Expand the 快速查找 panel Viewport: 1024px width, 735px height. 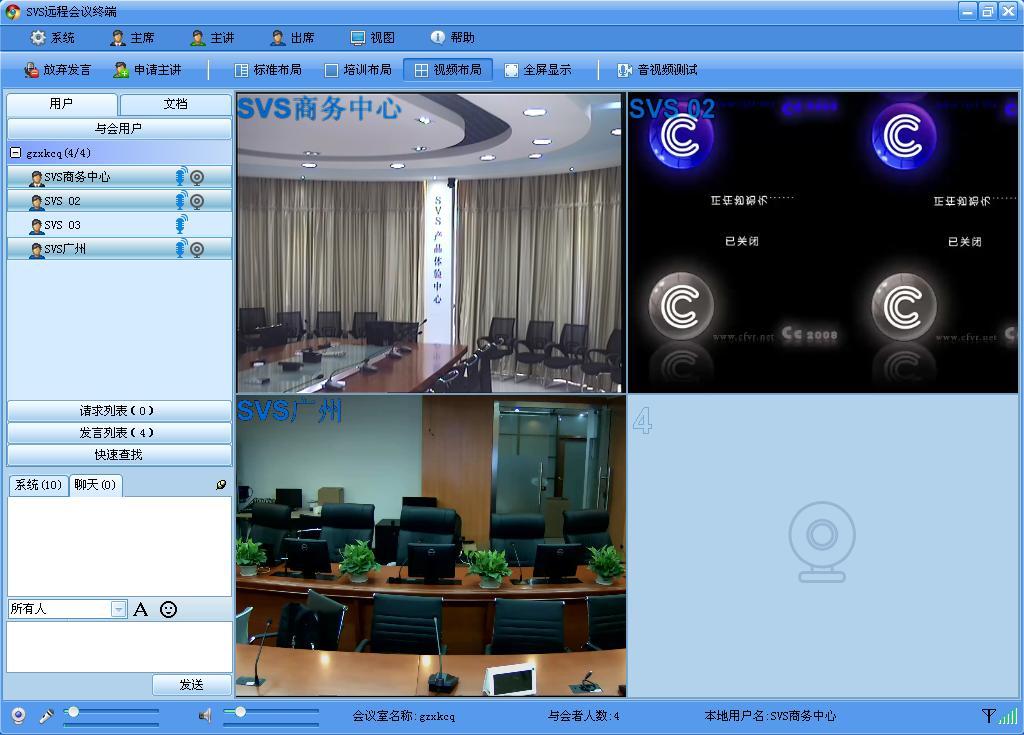tap(119, 455)
